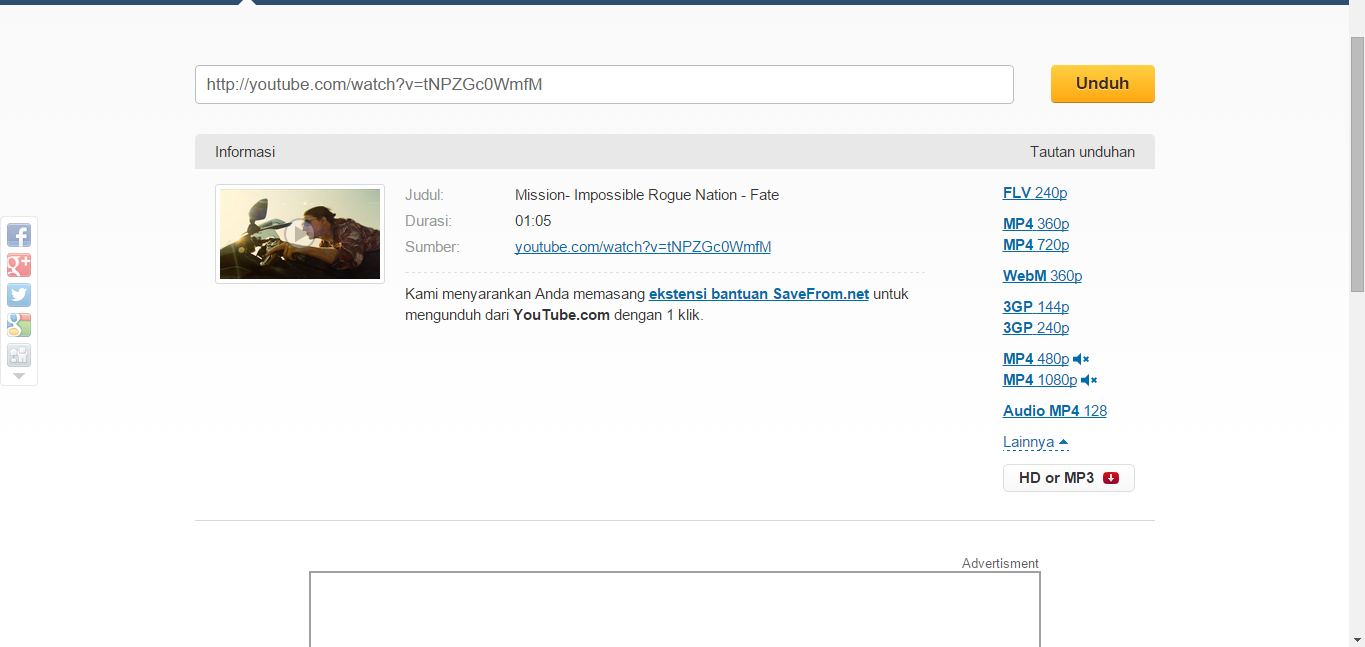
Task: Click the Sumber: label
Action: (432, 247)
